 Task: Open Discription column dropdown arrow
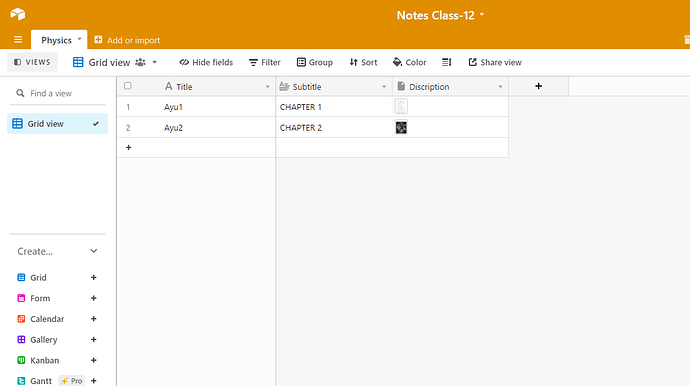coord(500,87)
